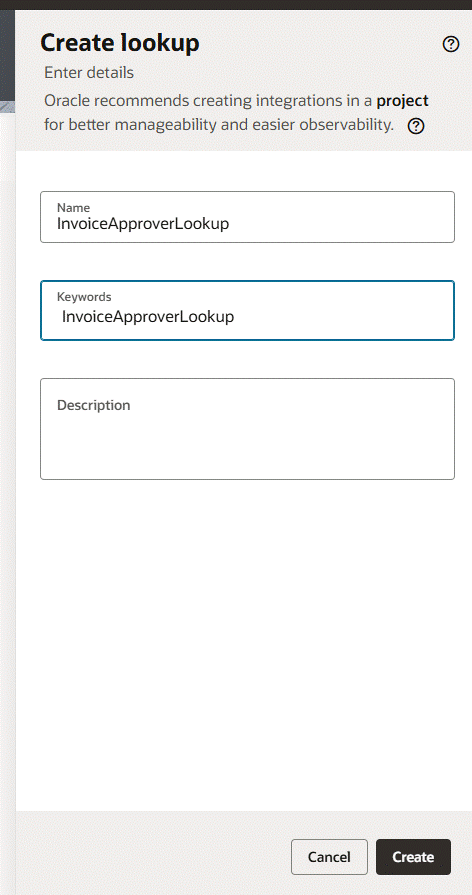Click empty white area below Description box

pyautogui.click(x=247, y=645)
